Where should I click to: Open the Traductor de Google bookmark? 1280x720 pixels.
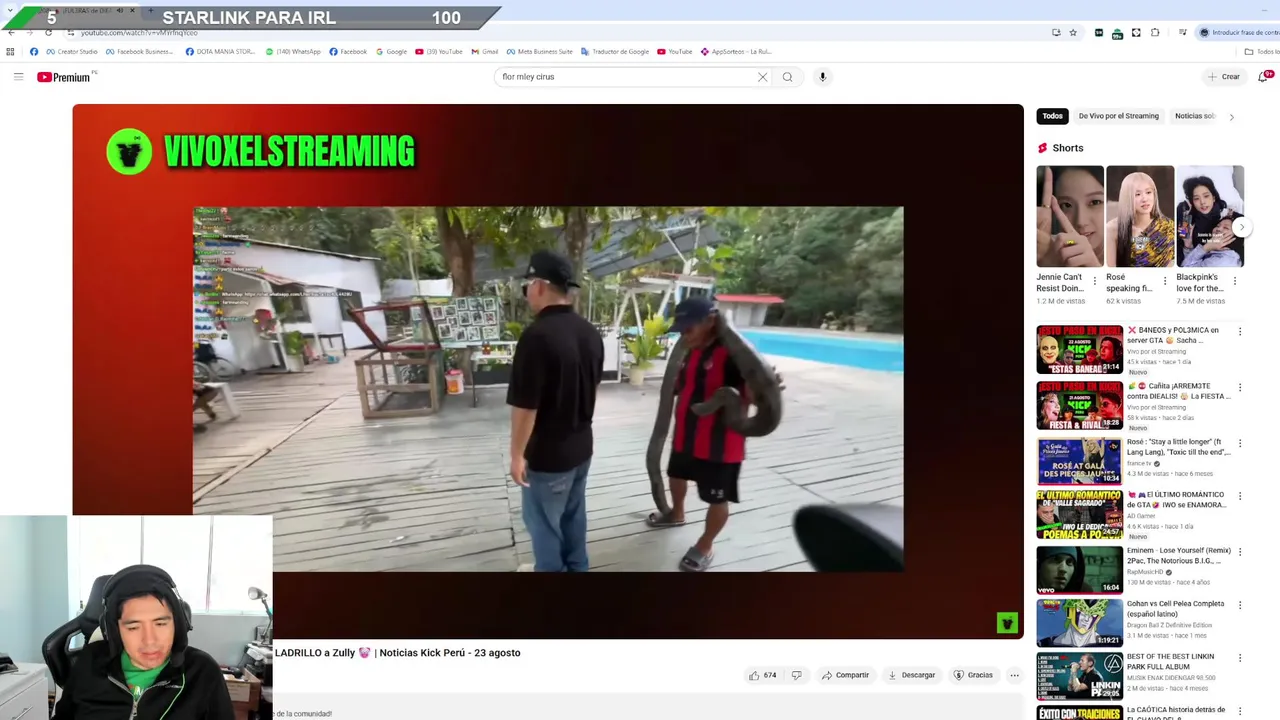click(x=615, y=52)
